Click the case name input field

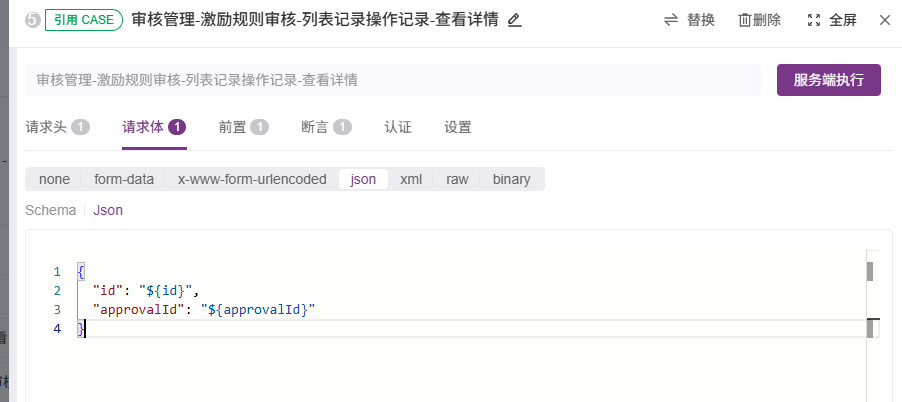pos(393,80)
